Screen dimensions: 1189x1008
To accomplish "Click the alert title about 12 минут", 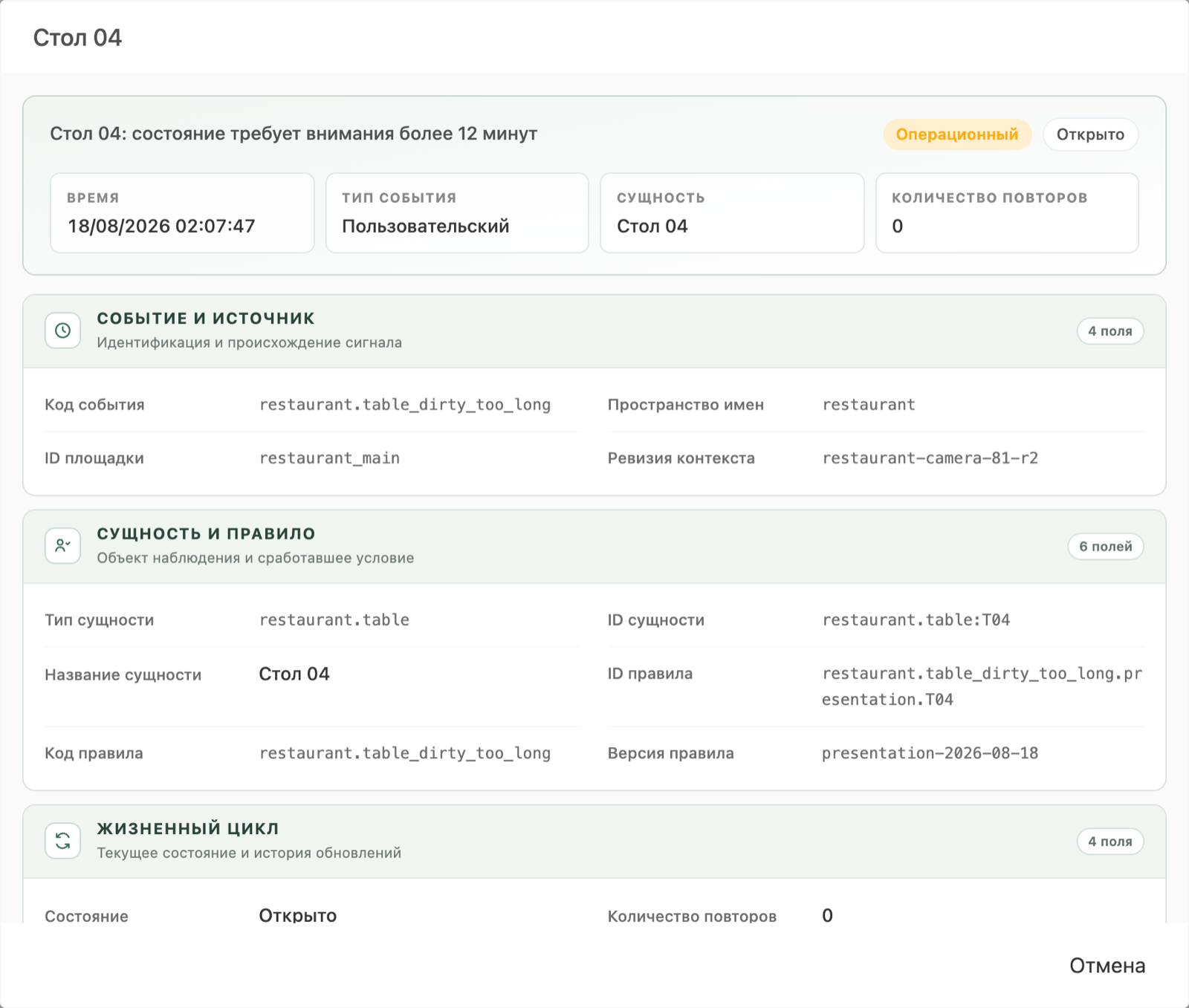I will tap(294, 134).
